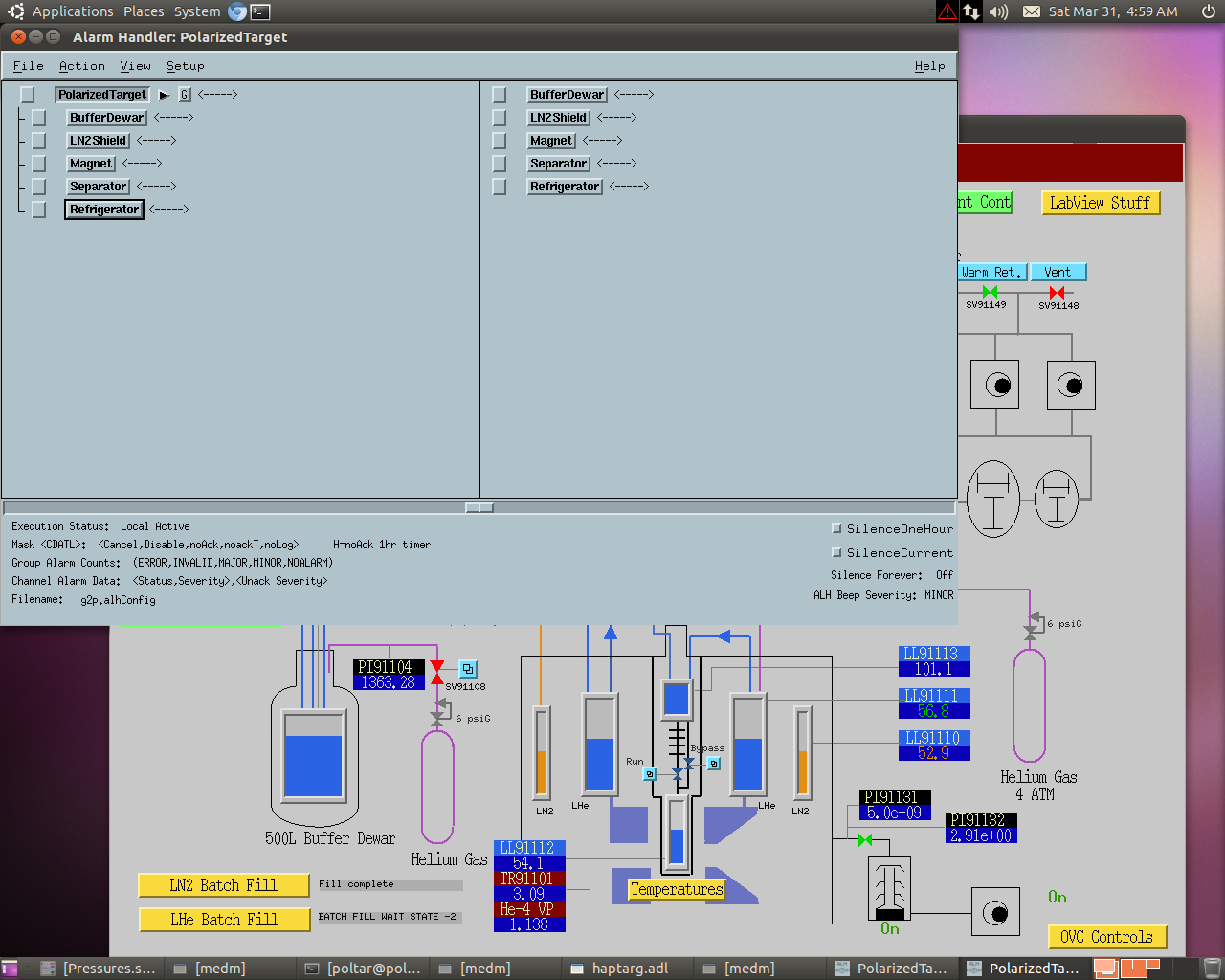
Task: Click the pump symbol below SV91149
Action: coord(994,385)
